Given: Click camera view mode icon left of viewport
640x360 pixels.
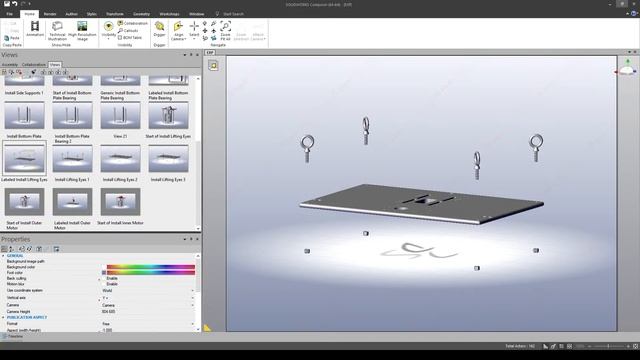Looking at the screenshot, I should click(213, 66).
